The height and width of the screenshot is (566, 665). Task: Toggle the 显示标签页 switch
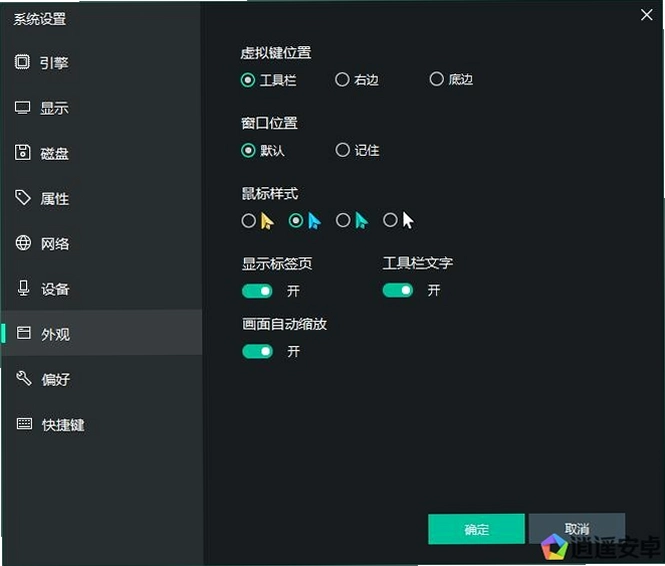point(257,291)
